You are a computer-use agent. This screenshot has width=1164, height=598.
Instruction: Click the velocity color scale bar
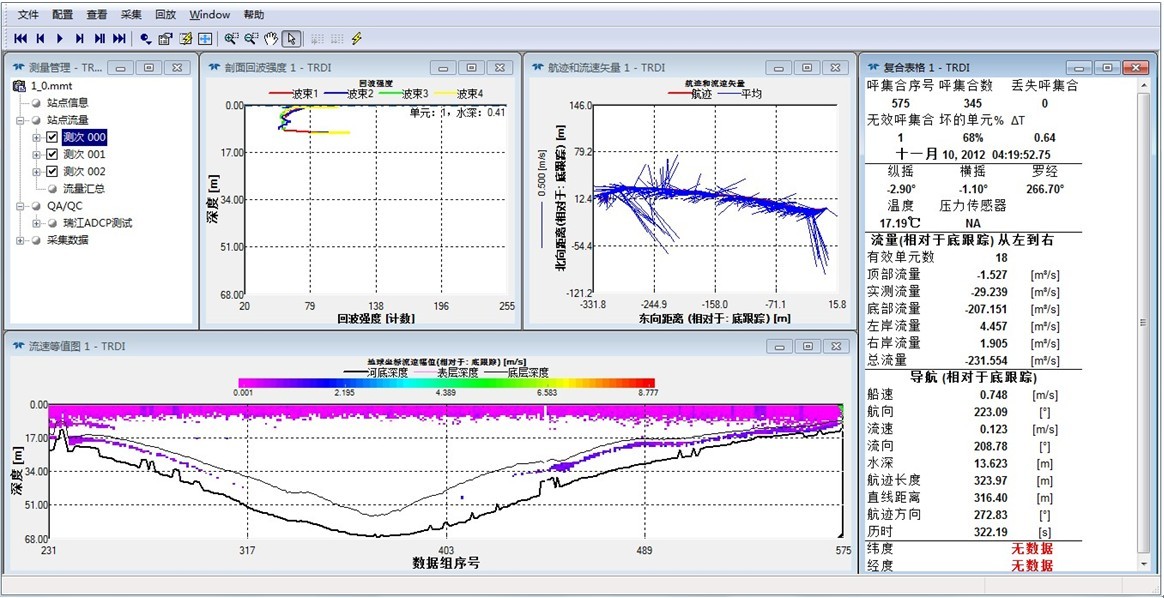[446, 382]
